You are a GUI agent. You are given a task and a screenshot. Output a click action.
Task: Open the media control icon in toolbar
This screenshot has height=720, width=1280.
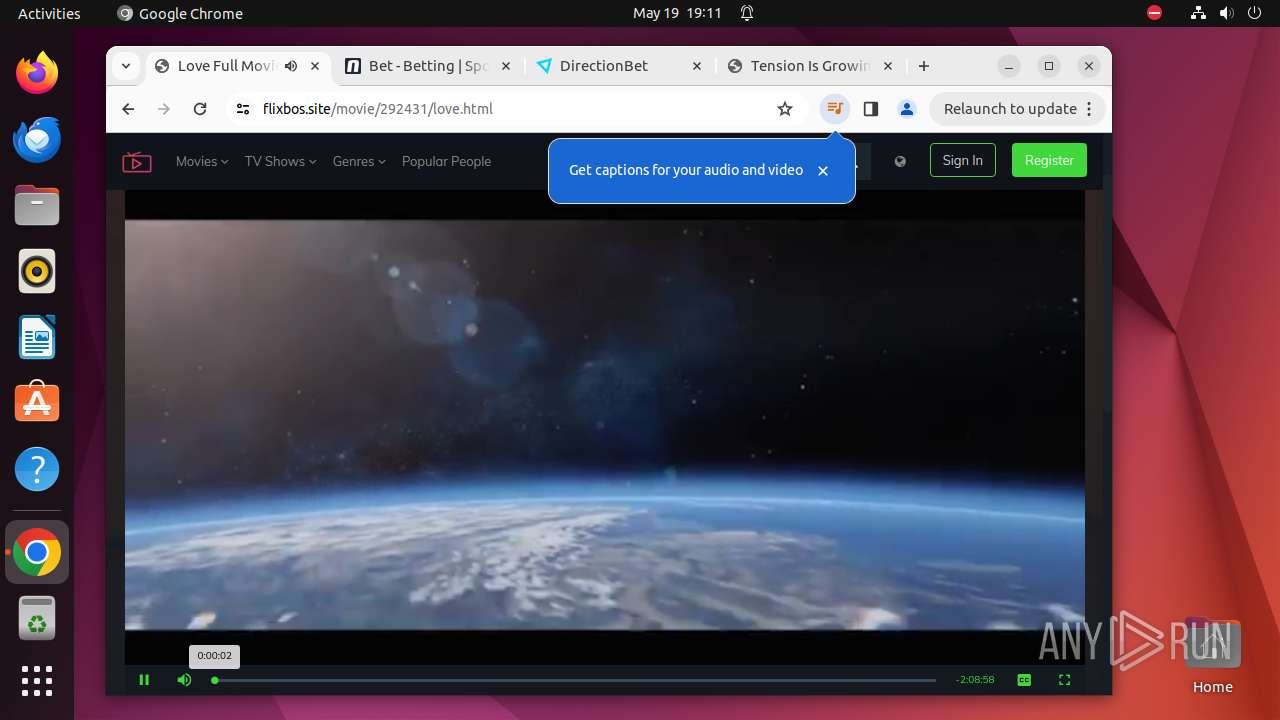click(835, 109)
